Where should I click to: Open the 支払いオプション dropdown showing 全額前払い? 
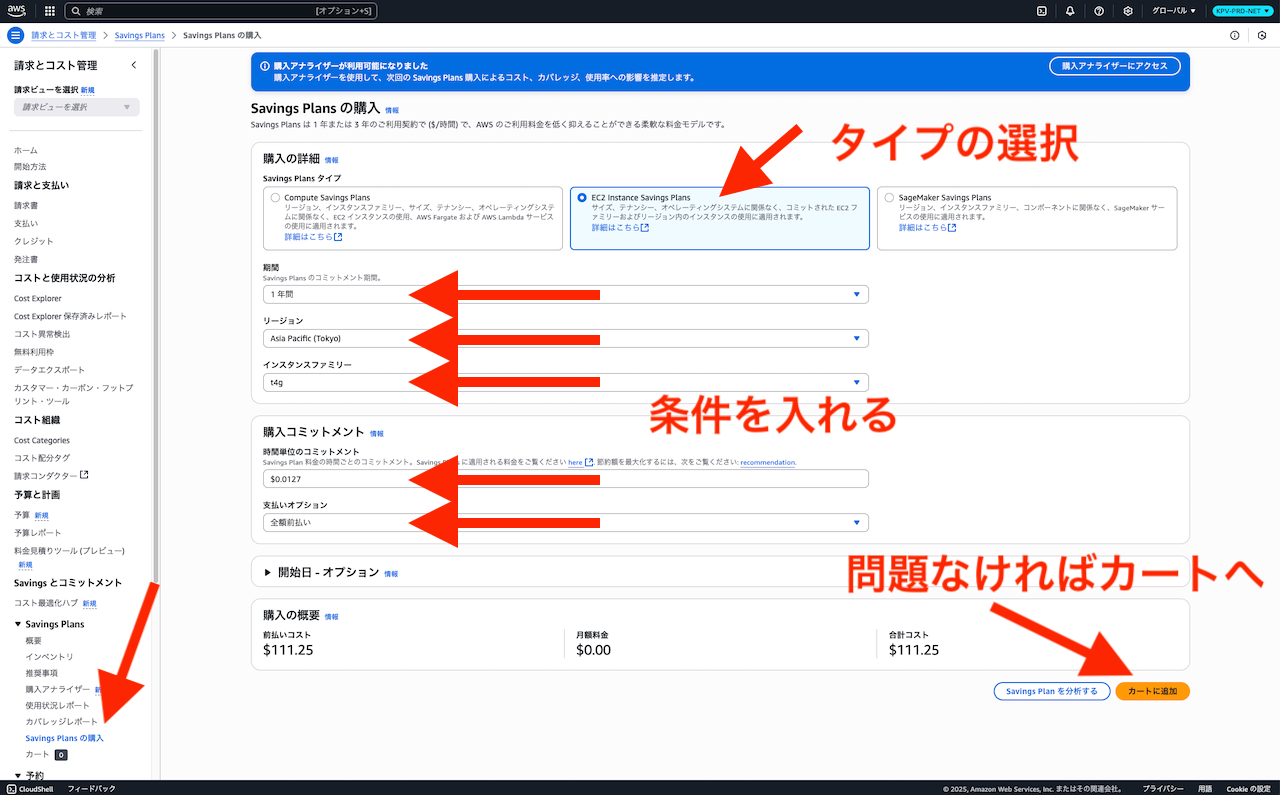pos(566,522)
